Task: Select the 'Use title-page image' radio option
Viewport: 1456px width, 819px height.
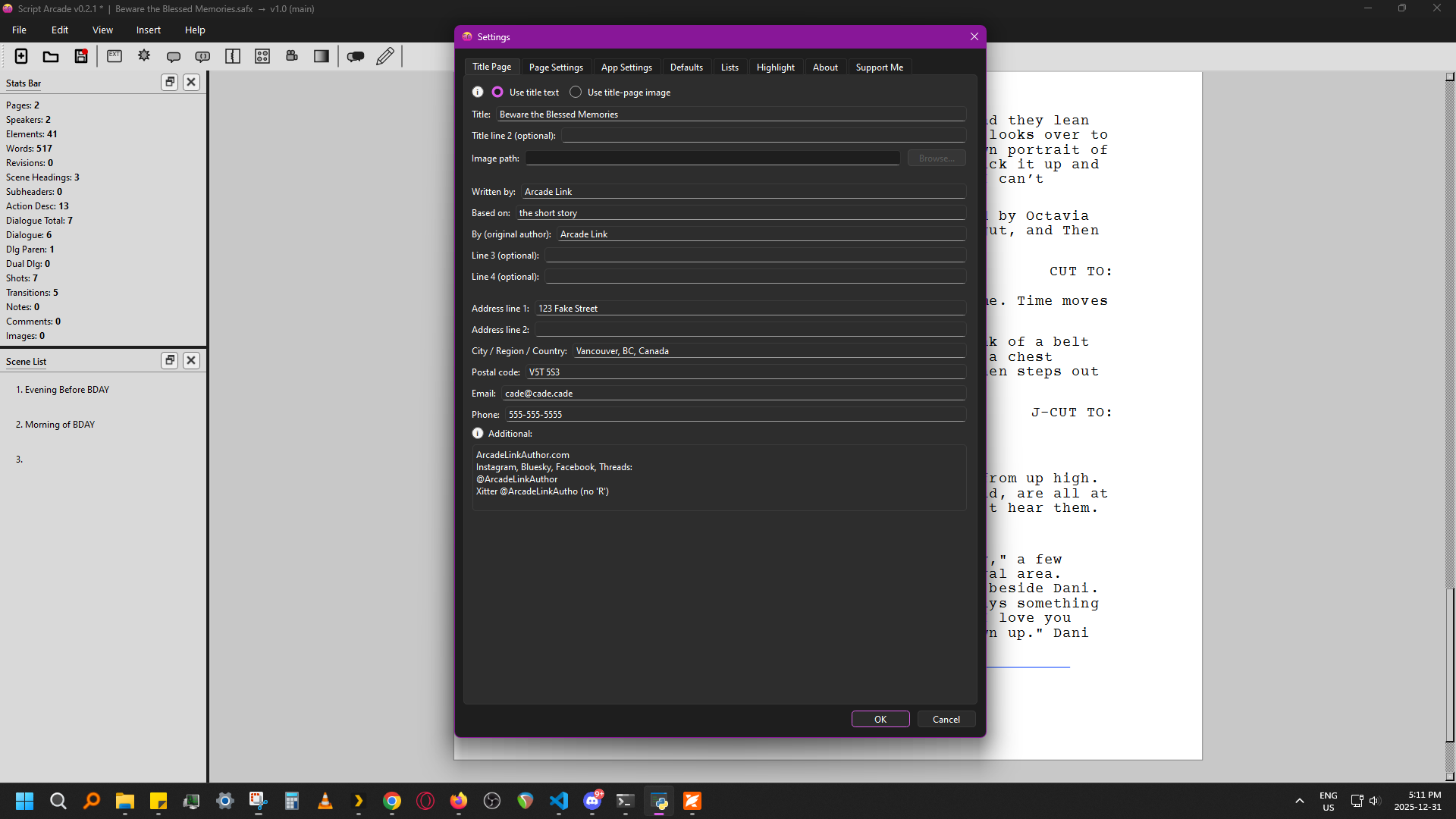Action: (576, 92)
